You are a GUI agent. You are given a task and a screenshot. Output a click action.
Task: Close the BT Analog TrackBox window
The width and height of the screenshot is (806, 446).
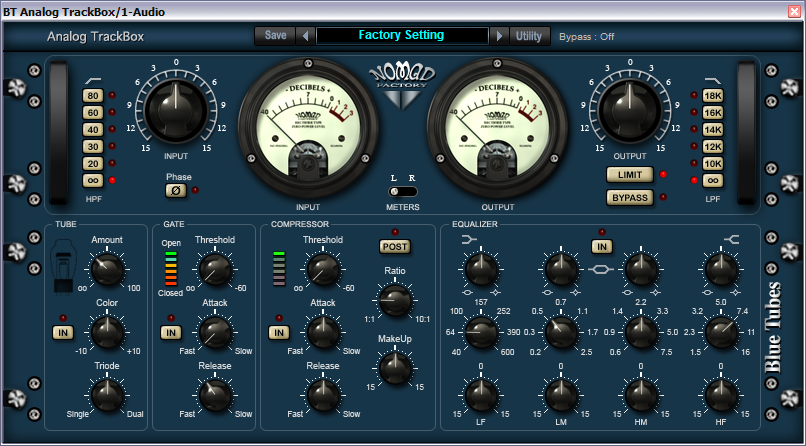794,11
